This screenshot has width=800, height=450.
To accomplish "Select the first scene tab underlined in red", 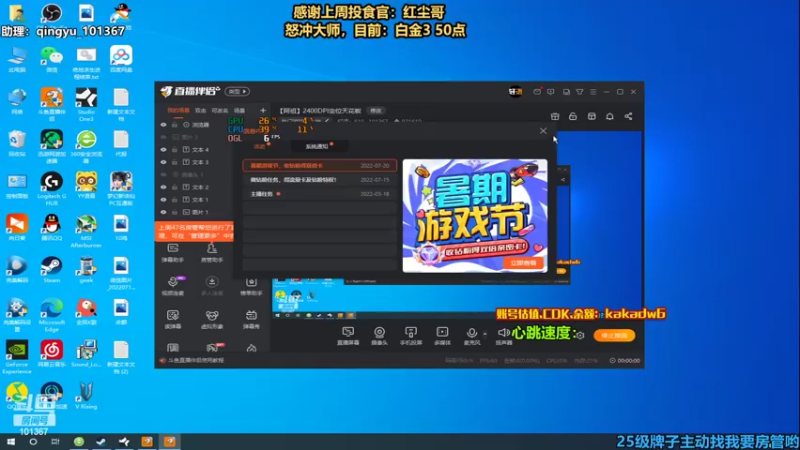I will point(179,111).
